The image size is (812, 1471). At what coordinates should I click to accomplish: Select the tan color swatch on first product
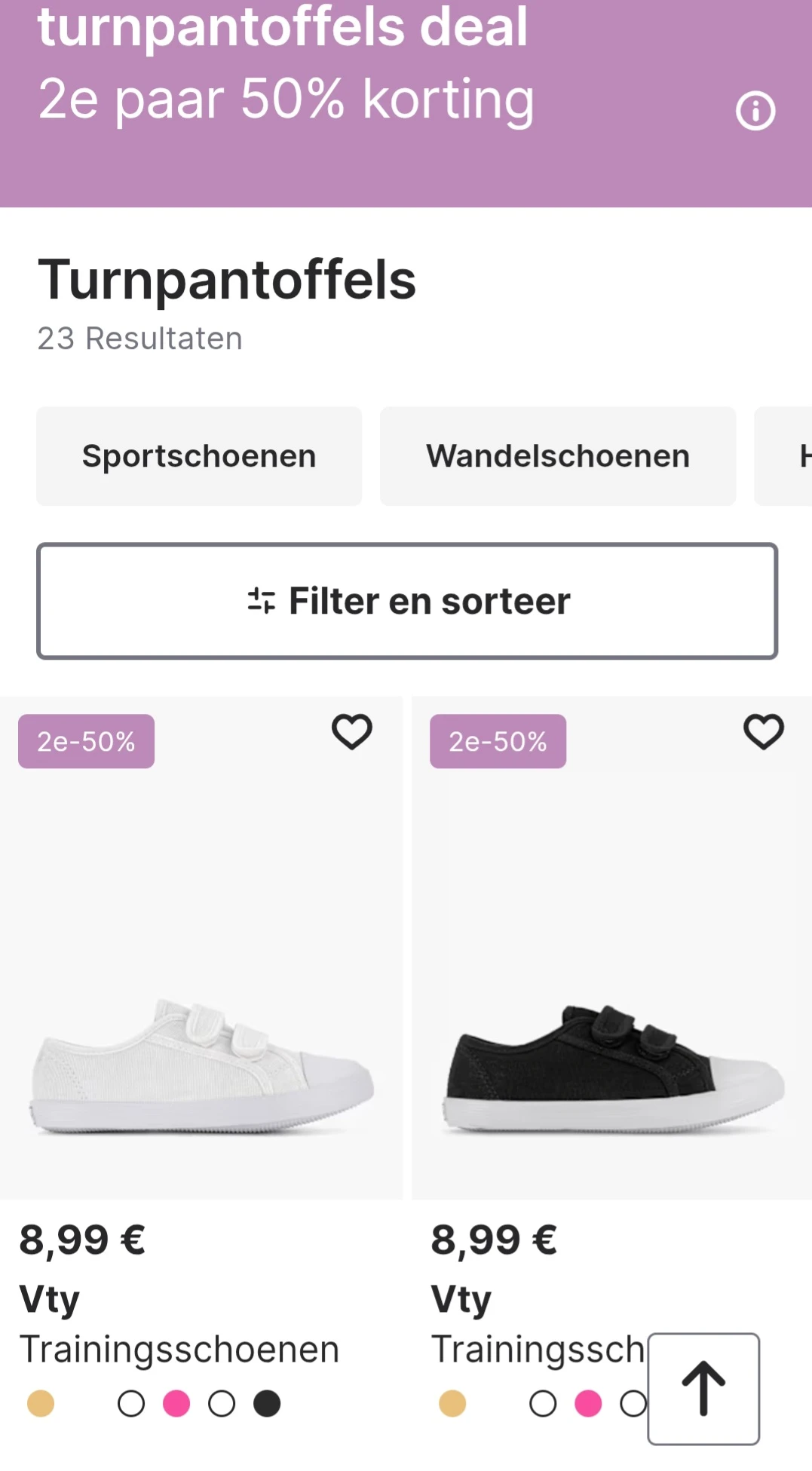pyautogui.click(x=41, y=1403)
